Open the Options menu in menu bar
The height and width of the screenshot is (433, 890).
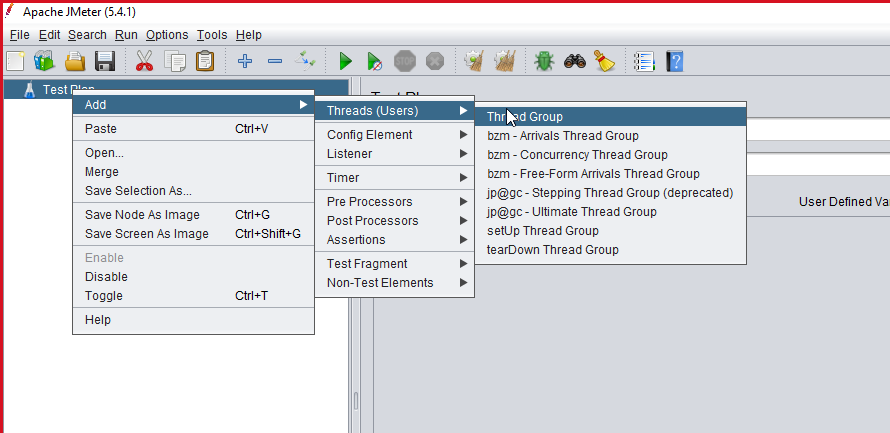tap(166, 35)
